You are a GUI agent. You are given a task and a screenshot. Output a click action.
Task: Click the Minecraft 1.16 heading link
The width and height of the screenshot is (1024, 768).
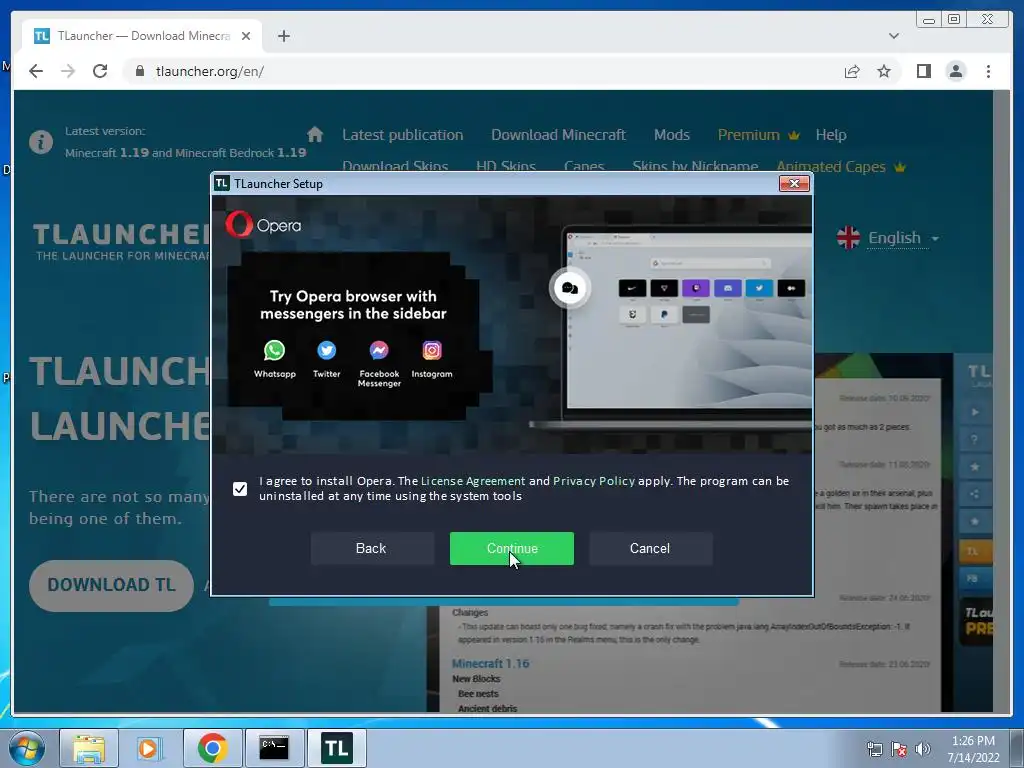pos(490,664)
